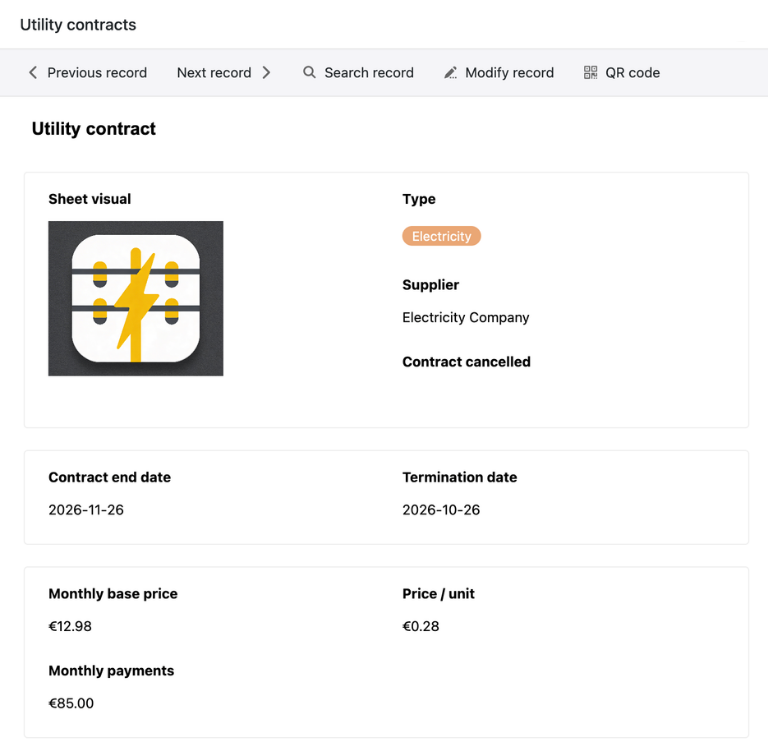Click the magnifying glass search icon

click(310, 73)
